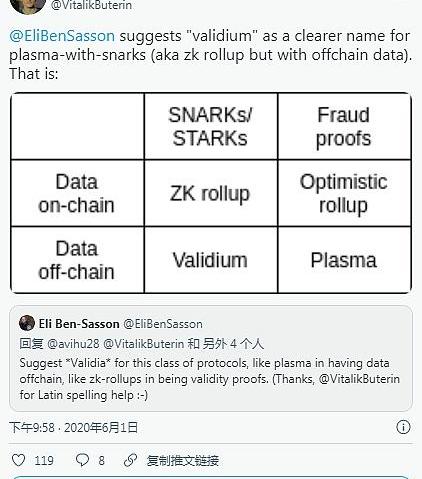This screenshot has height=479, width=422.
Task: Open the rollup comparison table image
Action: coord(211,193)
